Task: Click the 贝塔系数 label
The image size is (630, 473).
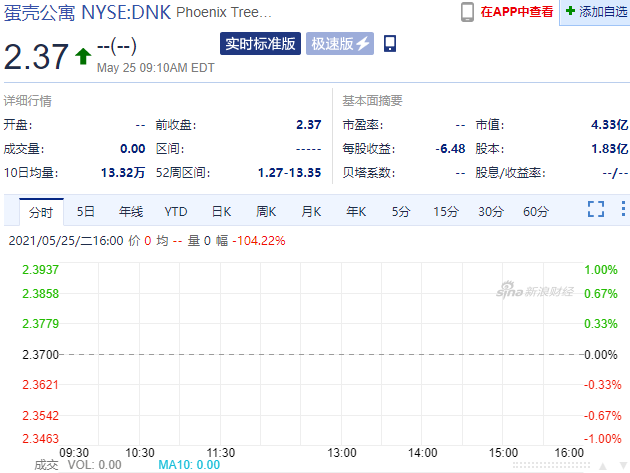Action: point(369,173)
